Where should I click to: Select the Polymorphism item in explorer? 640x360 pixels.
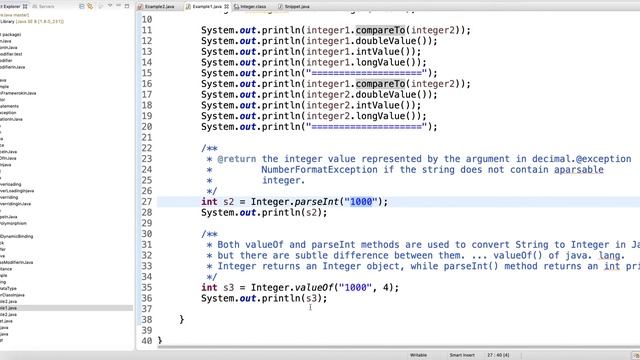click(13, 223)
